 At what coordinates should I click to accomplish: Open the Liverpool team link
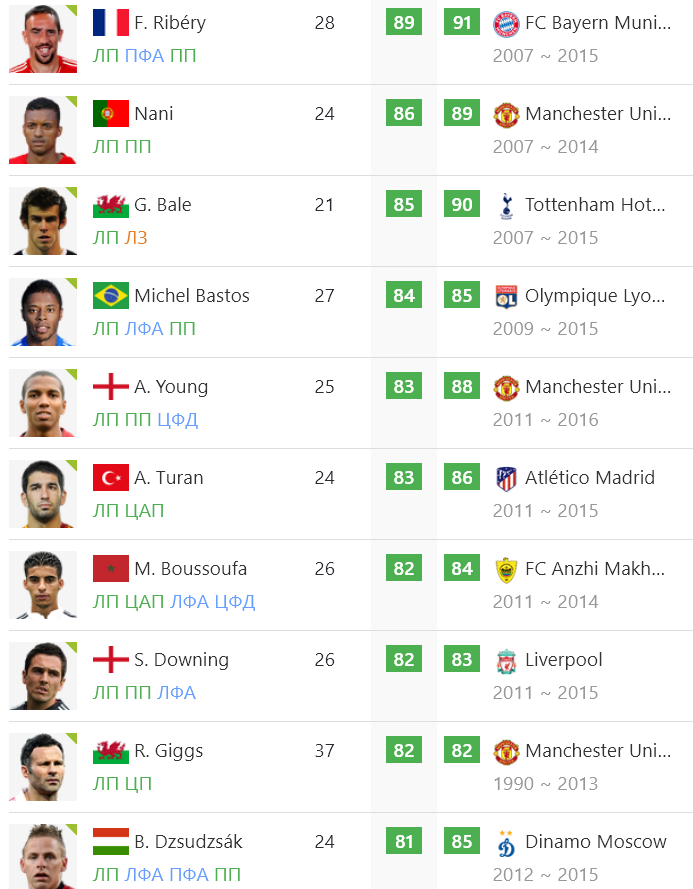point(564,659)
